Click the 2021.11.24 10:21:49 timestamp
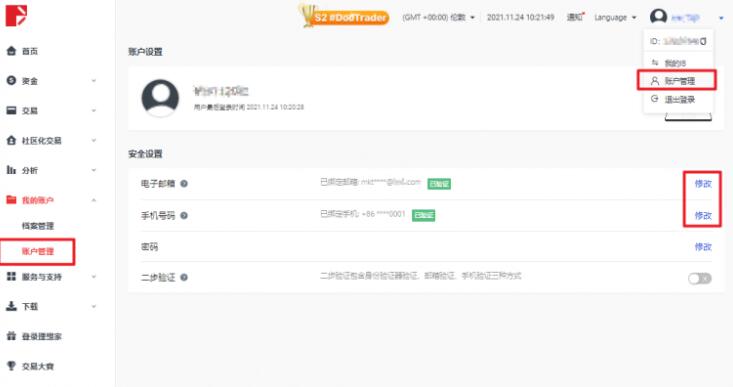Viewport: 733px width, 387px height. 520,17
